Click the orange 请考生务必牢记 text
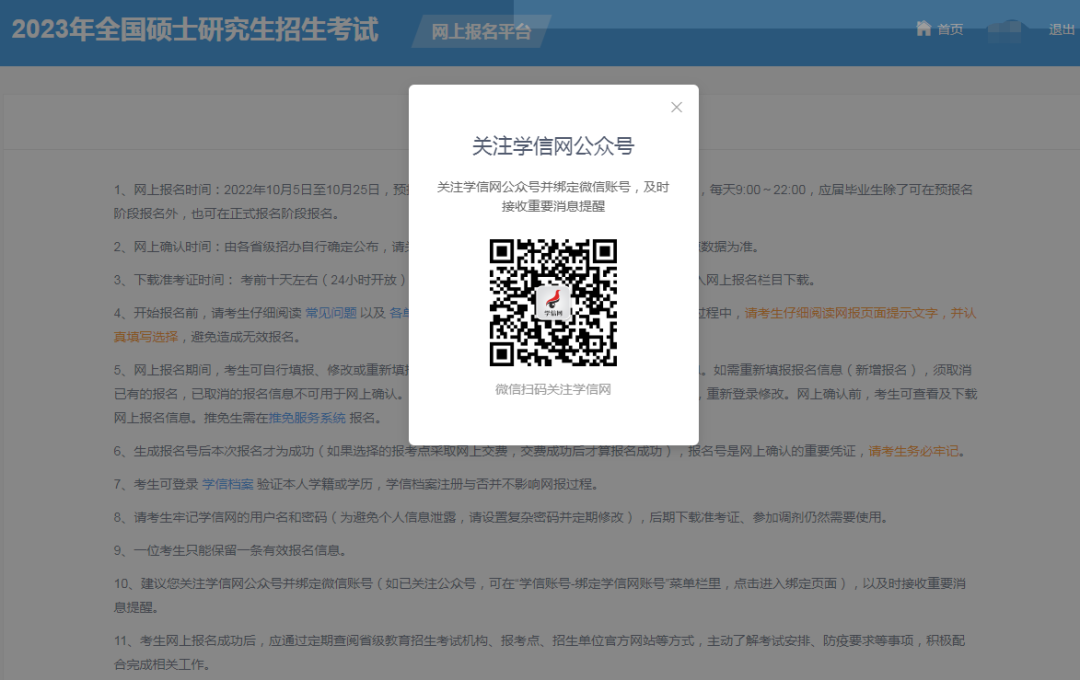Viewport: 1080px width, 680px height. [913, 451]
